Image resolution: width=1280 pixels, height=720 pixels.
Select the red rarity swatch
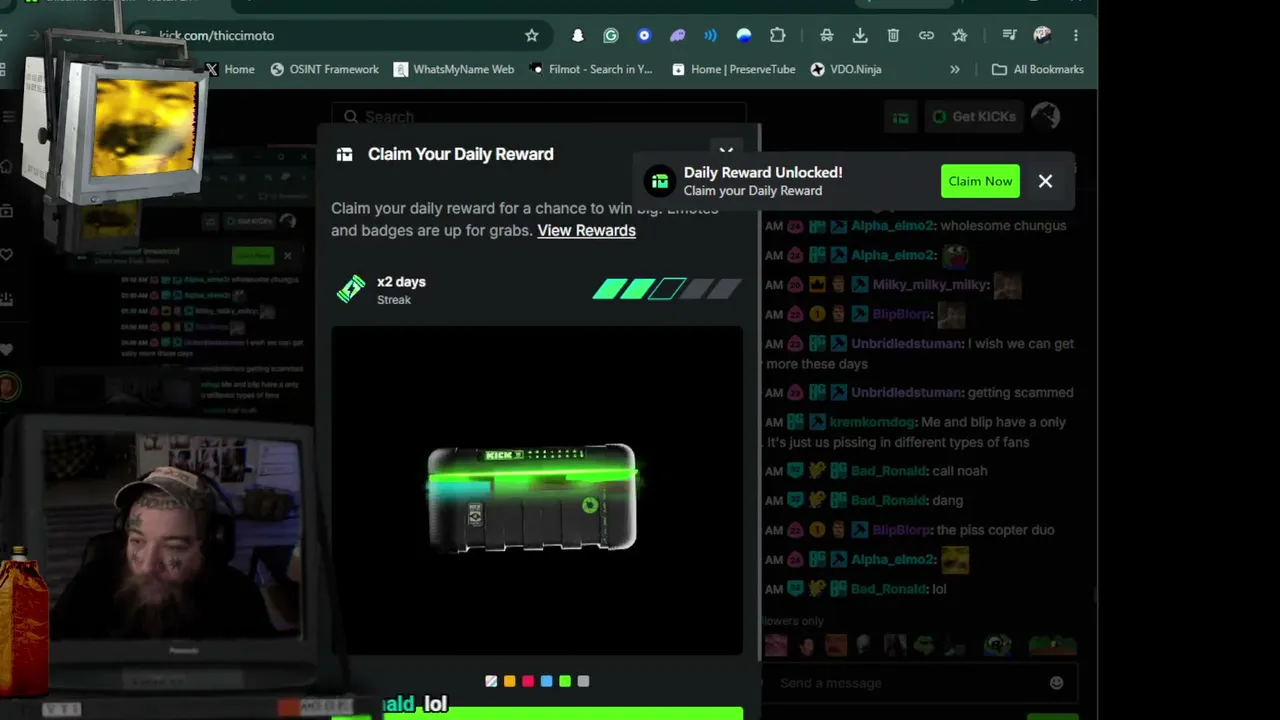coord(528,681)
